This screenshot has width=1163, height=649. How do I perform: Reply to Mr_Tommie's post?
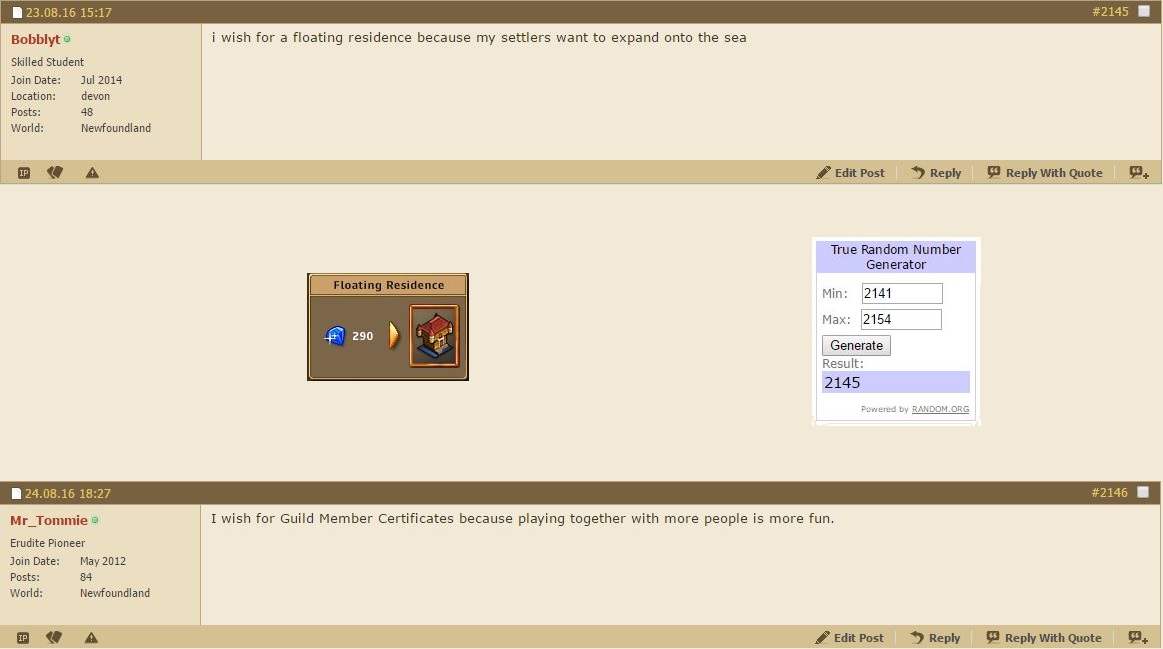935,638
